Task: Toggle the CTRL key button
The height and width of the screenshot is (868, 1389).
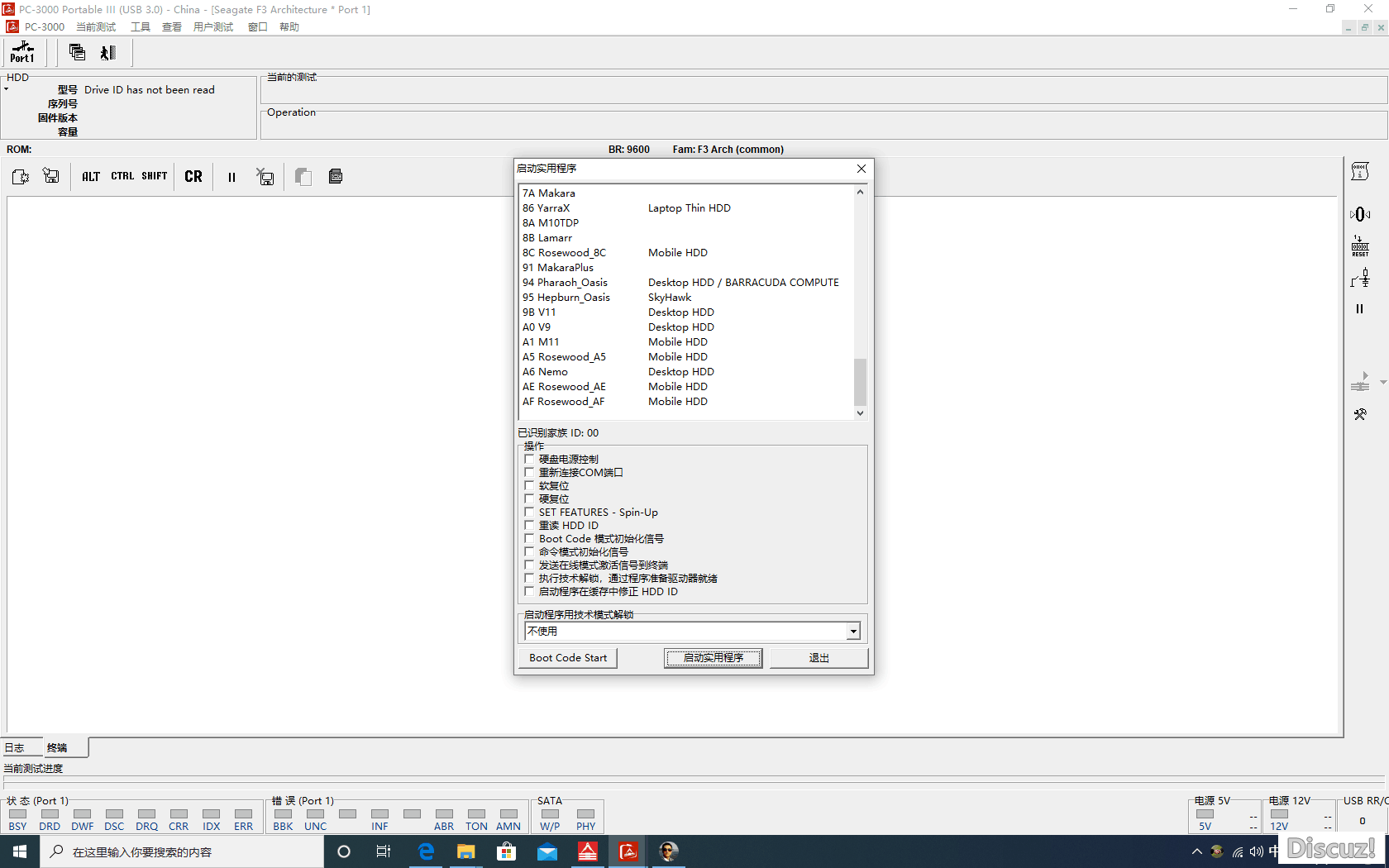Action: (122, 176)
